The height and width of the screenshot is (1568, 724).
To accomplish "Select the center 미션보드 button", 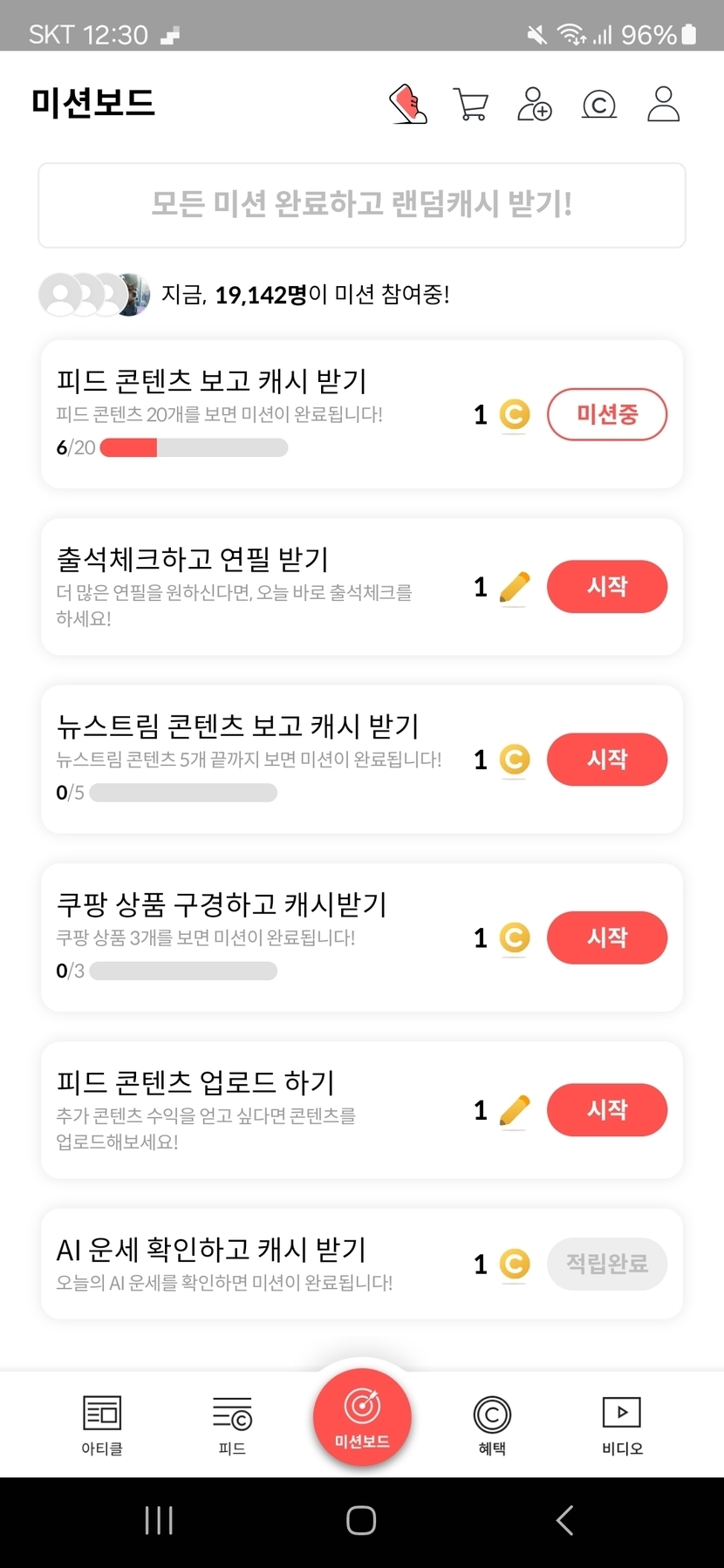I will [x=362, y=1418].
